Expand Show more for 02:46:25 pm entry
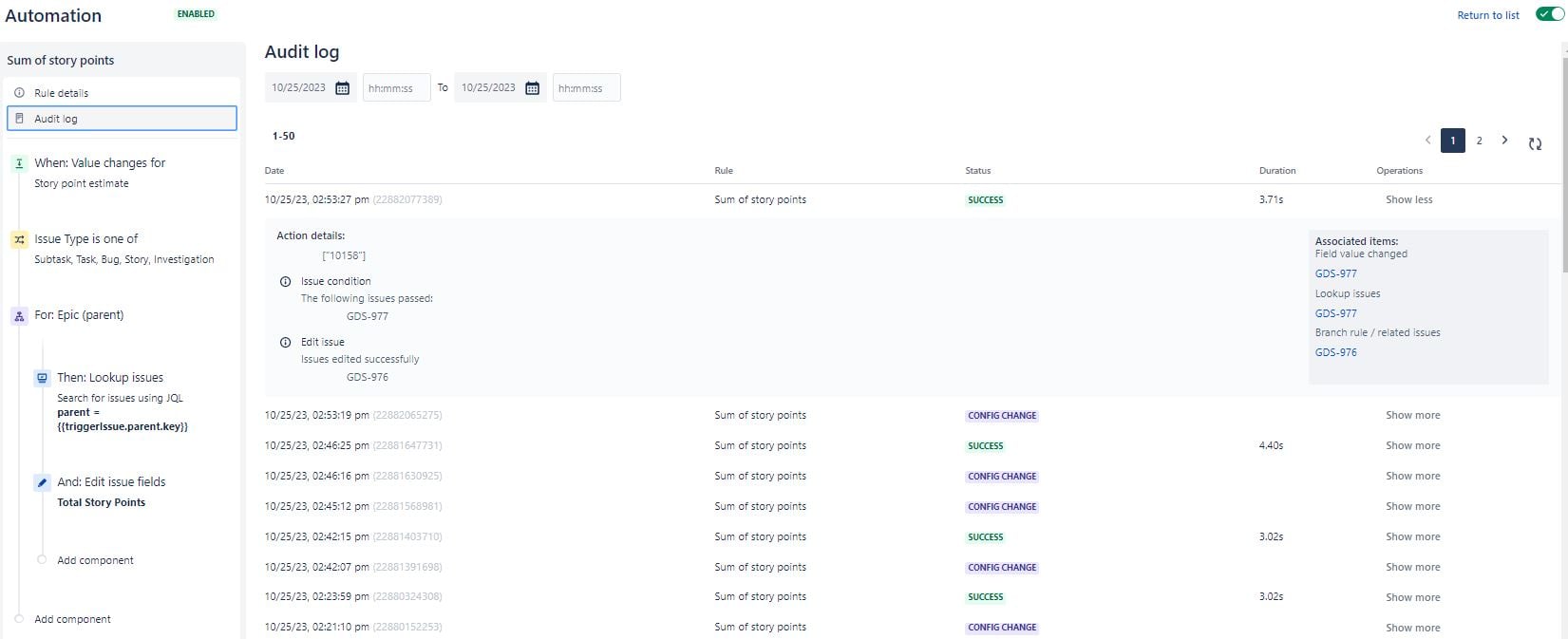 [x=1412, y=445]
